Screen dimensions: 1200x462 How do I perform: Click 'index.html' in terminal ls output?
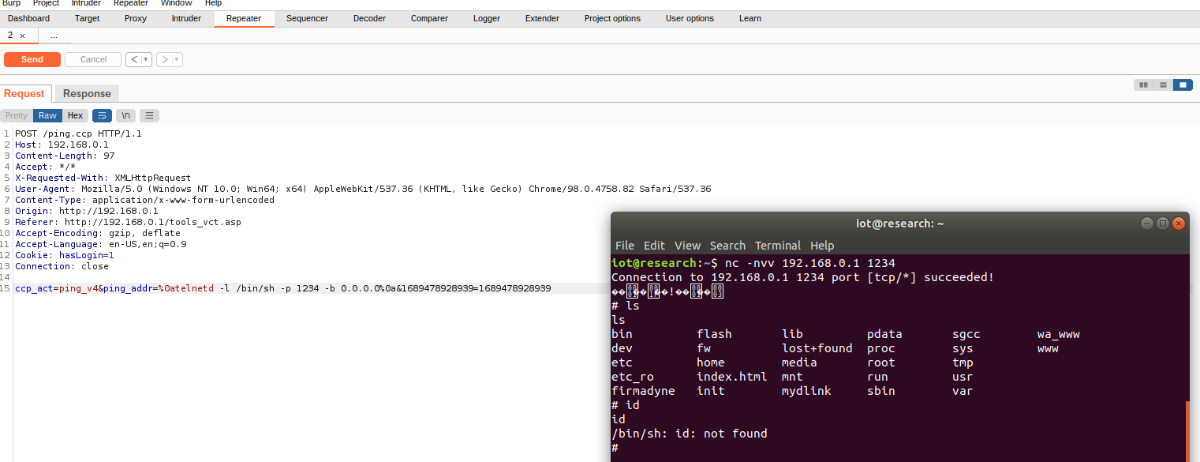(732, 377)
